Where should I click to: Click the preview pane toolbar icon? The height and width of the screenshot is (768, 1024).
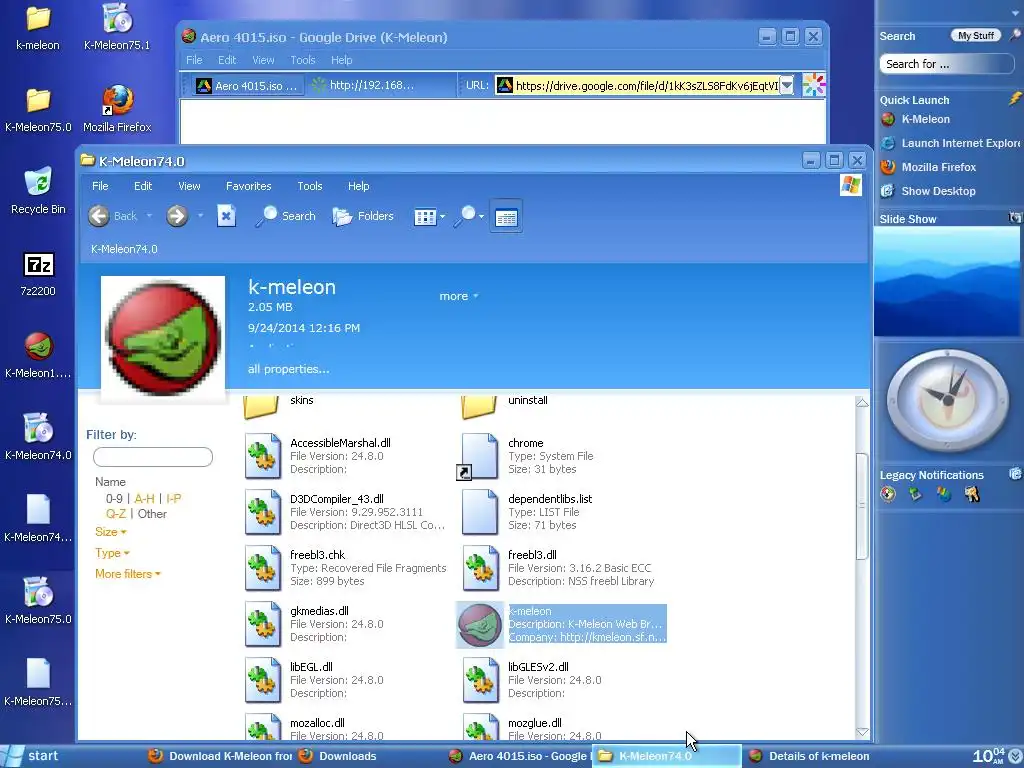[x=506, y=216]
